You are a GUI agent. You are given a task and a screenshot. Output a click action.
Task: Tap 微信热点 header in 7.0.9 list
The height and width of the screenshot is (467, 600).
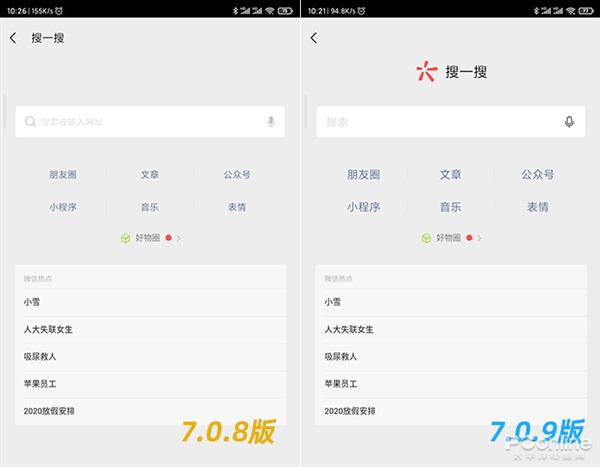point(339,278)
